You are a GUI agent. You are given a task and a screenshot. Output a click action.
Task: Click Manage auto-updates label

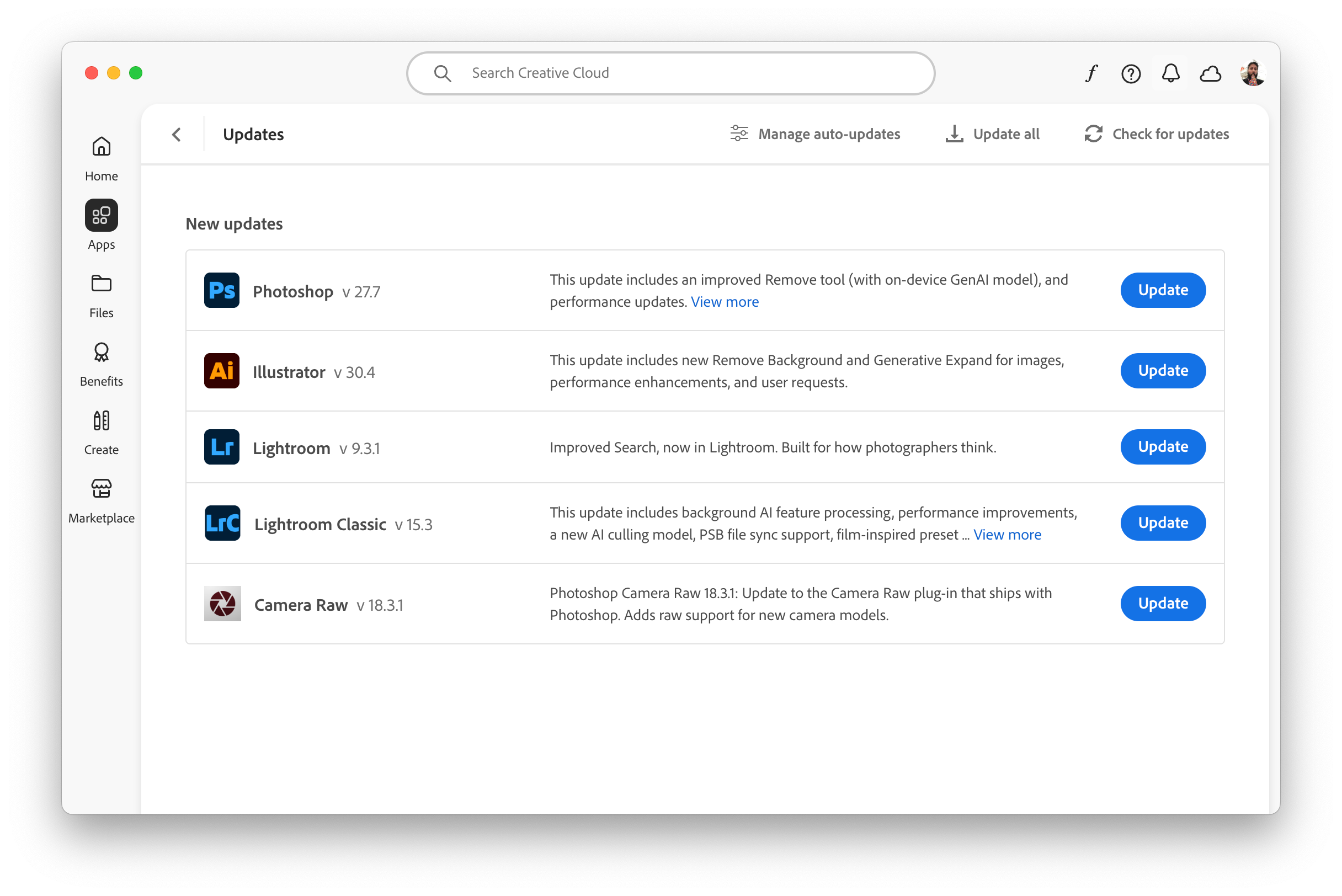pos(829,134)
